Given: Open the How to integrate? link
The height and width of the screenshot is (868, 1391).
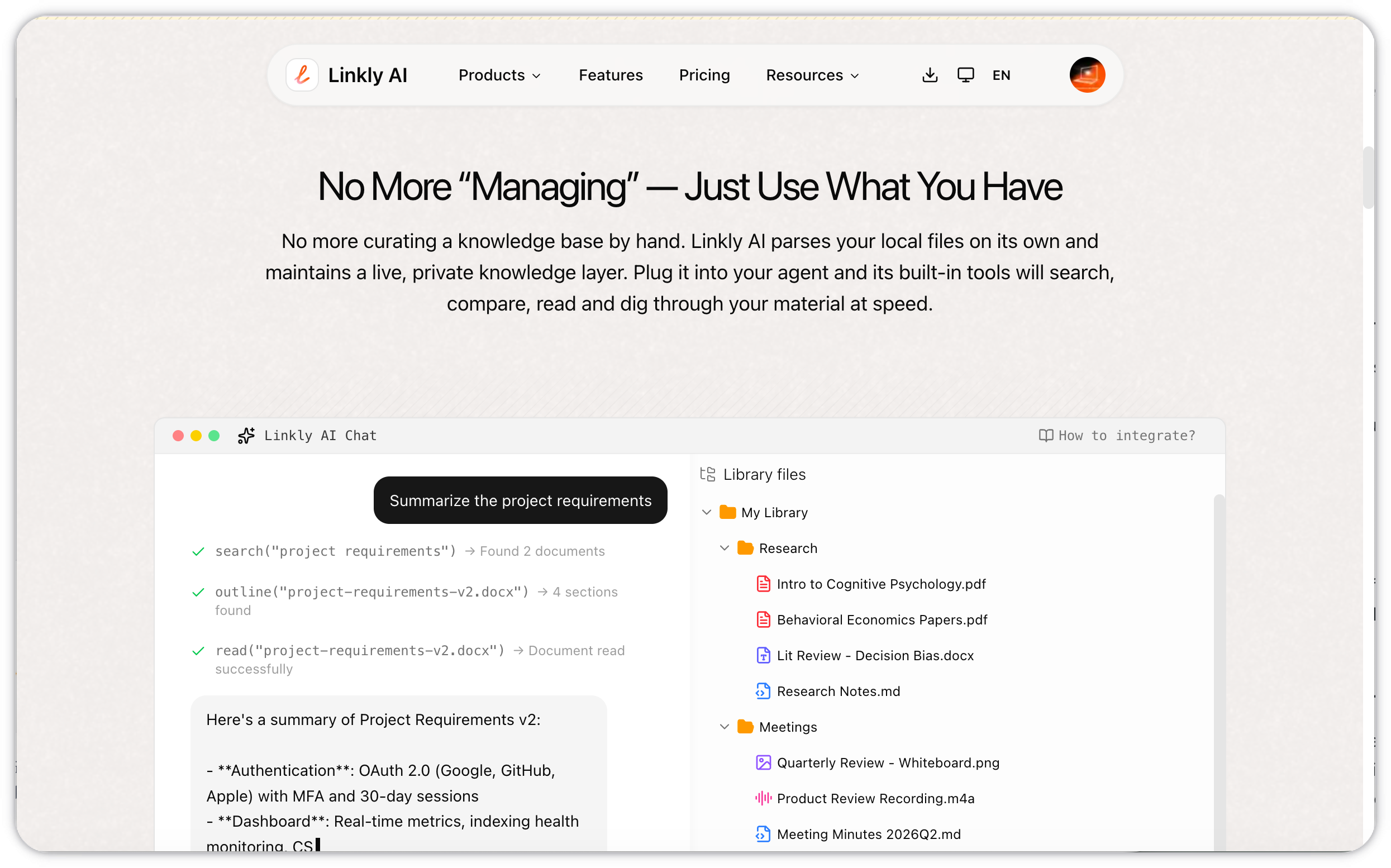Looking at the screenshot, I should [x=1117, y=436].
